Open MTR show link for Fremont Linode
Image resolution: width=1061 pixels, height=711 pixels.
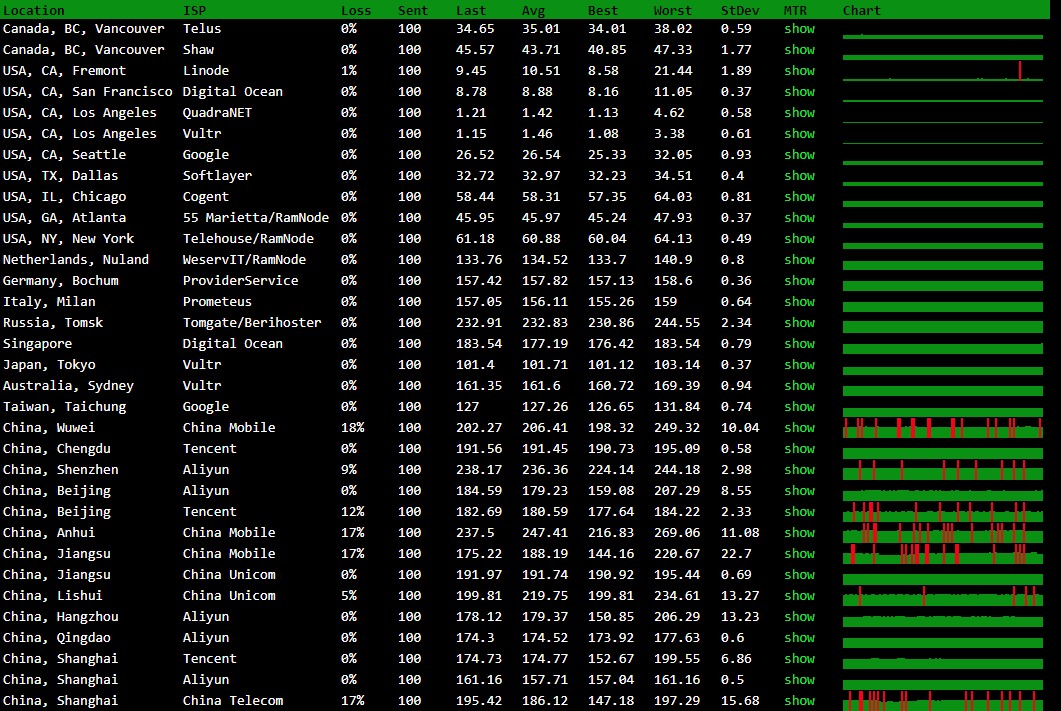pos(799,71)
